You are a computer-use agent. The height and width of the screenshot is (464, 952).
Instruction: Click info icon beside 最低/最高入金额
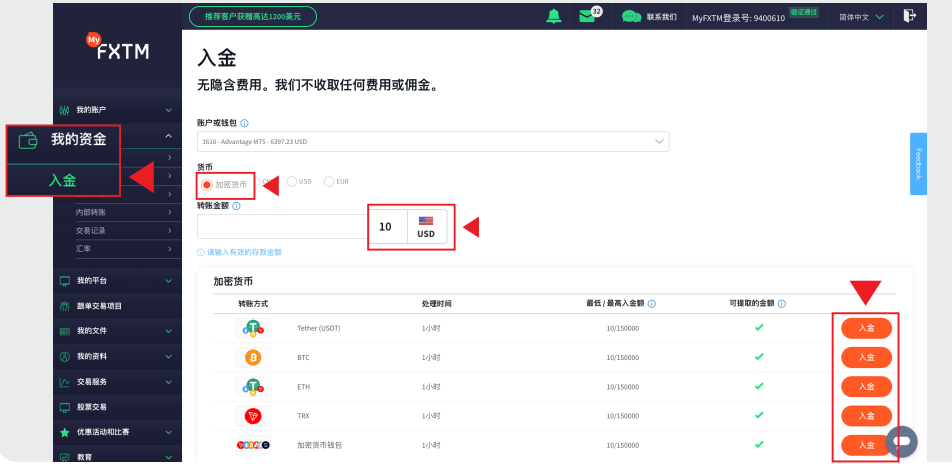coord(651,304)
